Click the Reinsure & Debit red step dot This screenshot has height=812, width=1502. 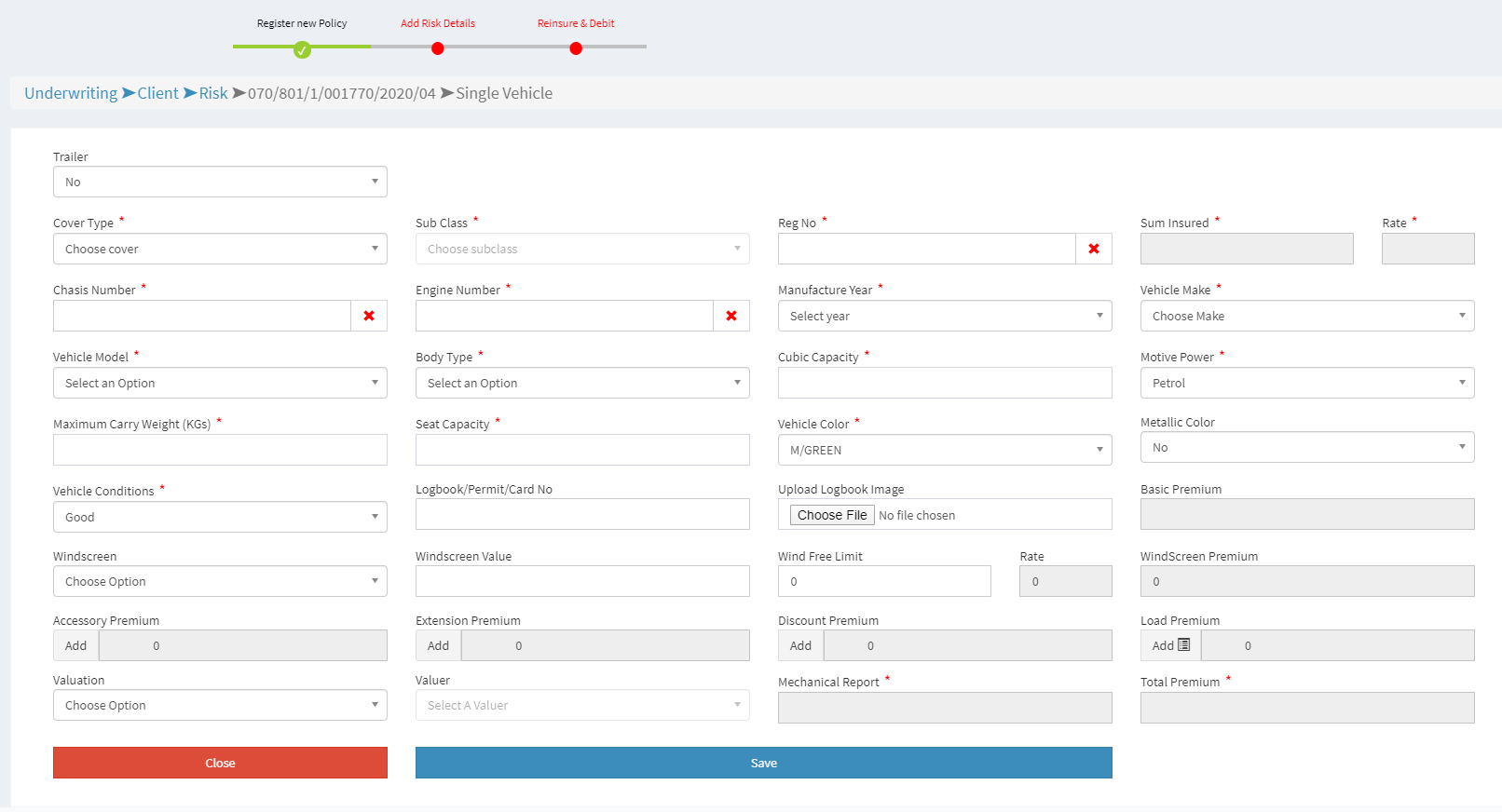click(x=576, y=48)
